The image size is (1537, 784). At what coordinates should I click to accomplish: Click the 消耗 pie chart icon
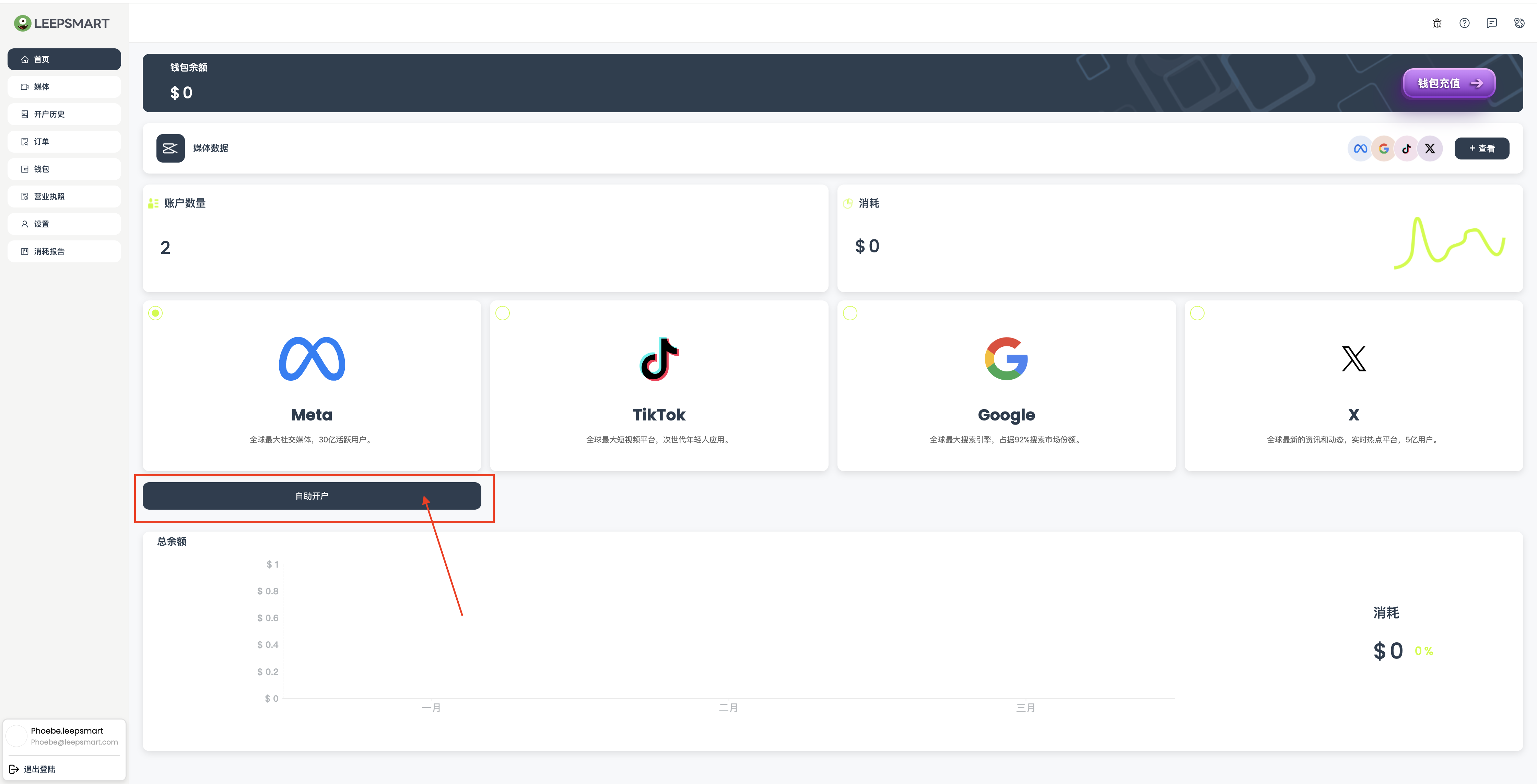pyautogui.click(x=848, y=203)
